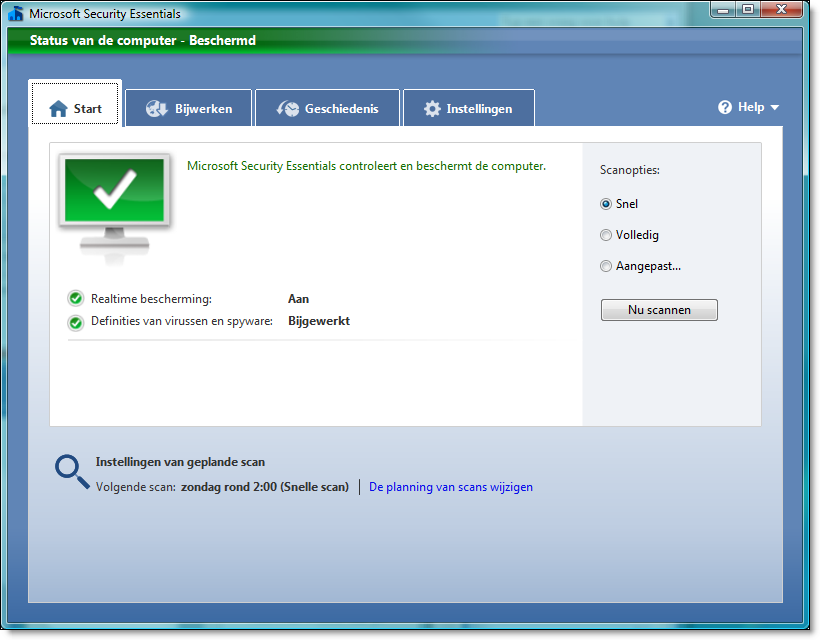
Task: Minimize the Security Essentials window
Action: tap(723, 9)
